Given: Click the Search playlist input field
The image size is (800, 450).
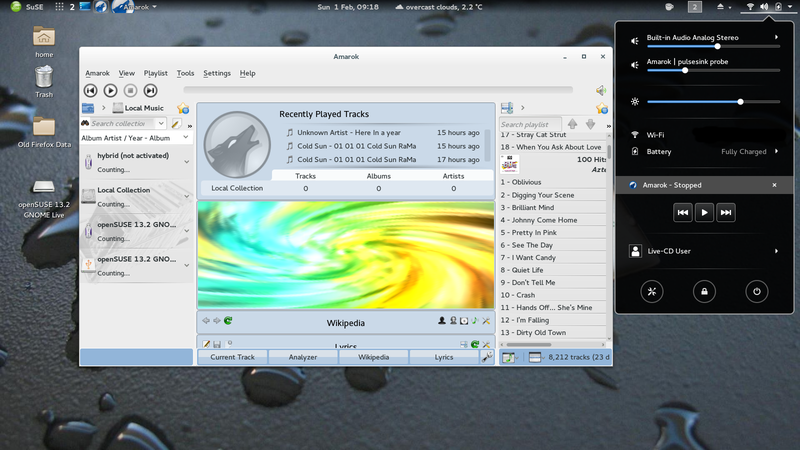Looking at the screenshot, I should 530,124.
